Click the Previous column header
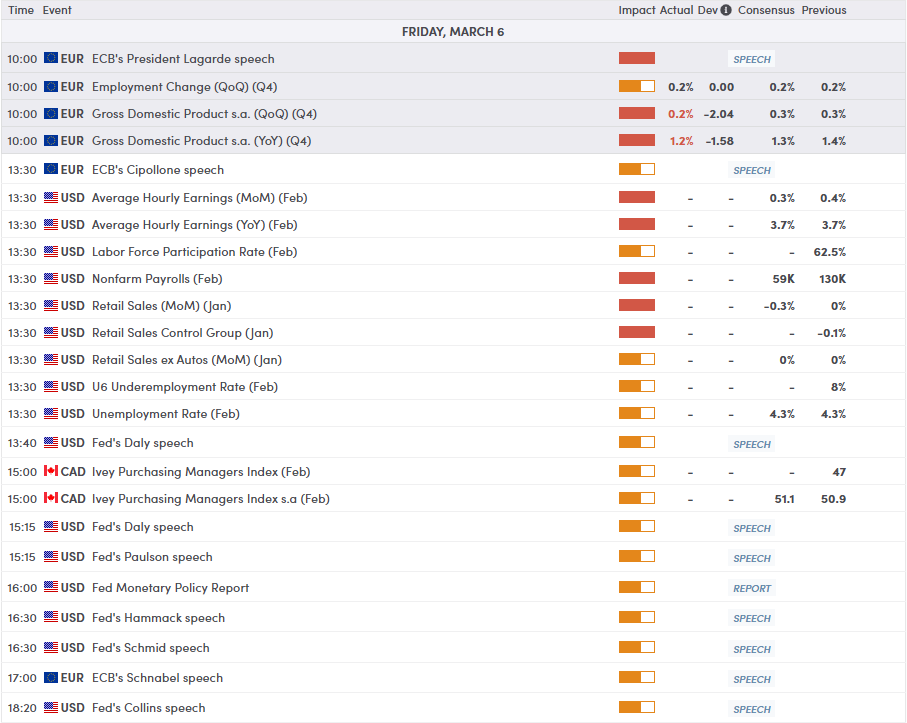Image resolution: width=907 pixels, height=723 pixels. [x=824, y=10]
